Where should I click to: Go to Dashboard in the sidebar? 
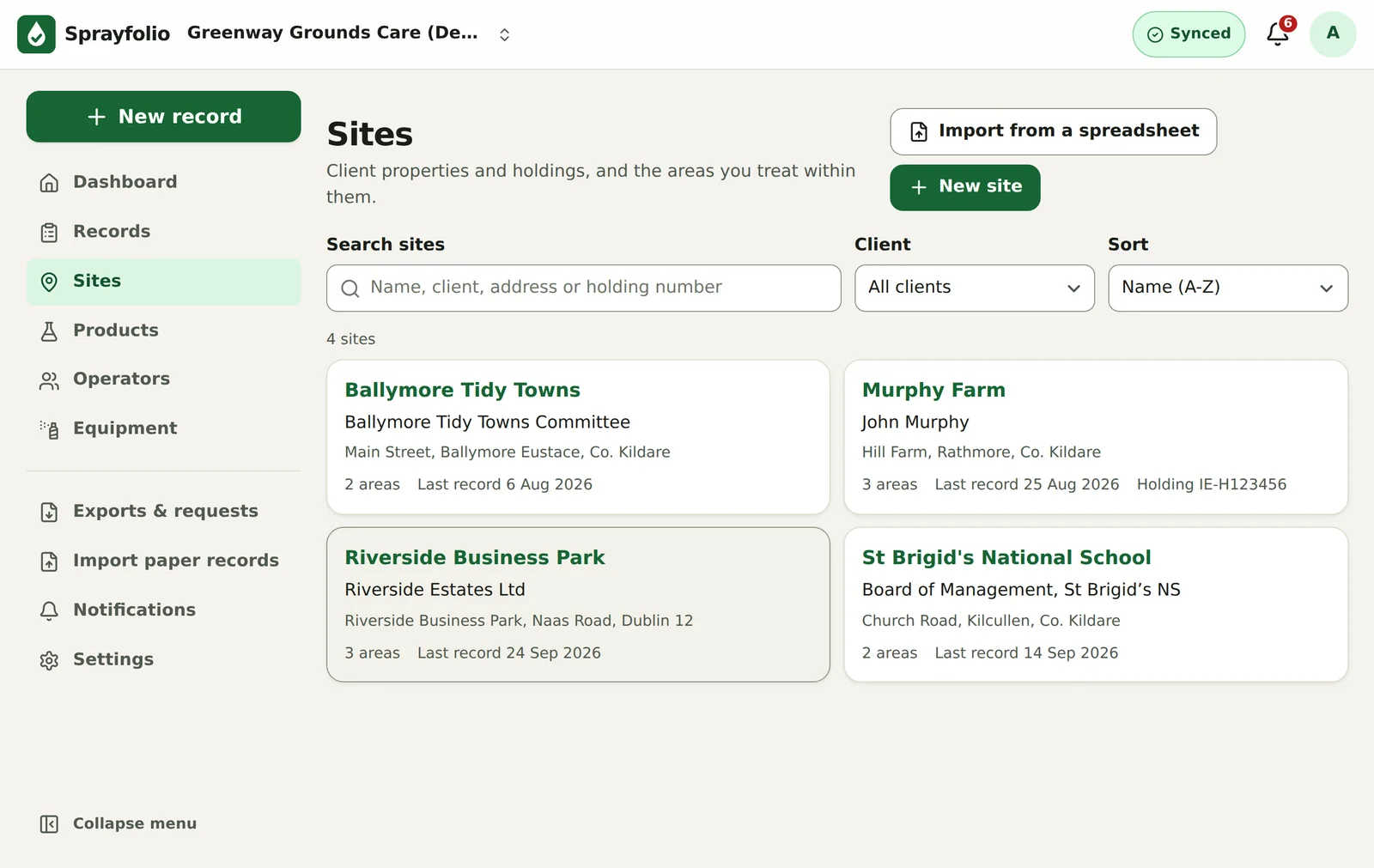tap(163, 182)
